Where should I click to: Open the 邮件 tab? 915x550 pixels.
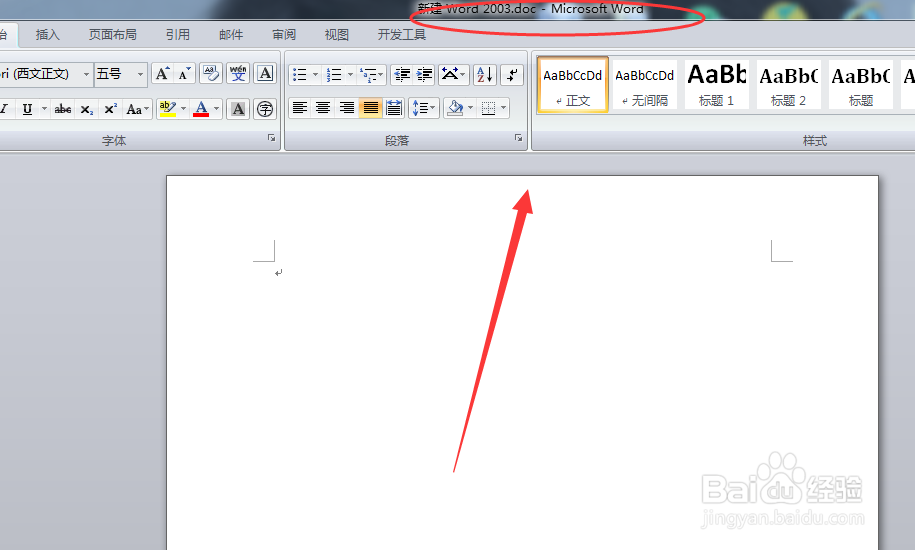coord(231,34)
